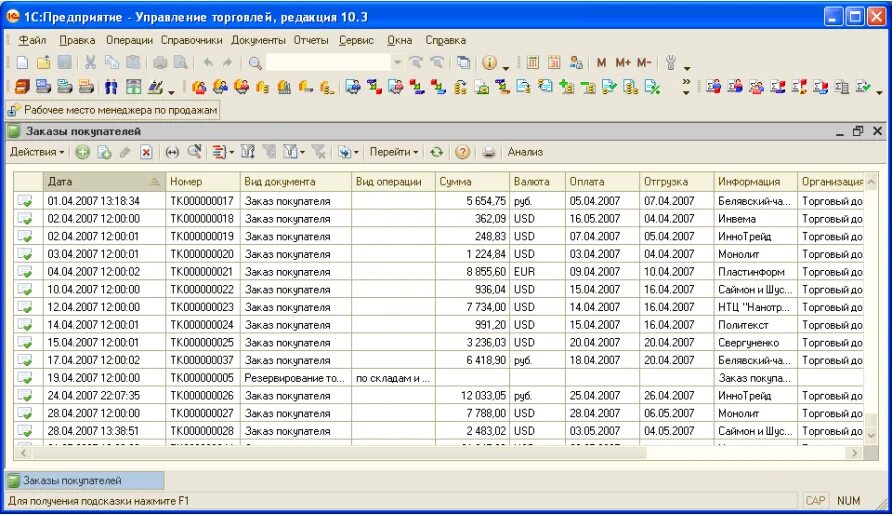Click the Сумма column header

click(x=472, y=182)
